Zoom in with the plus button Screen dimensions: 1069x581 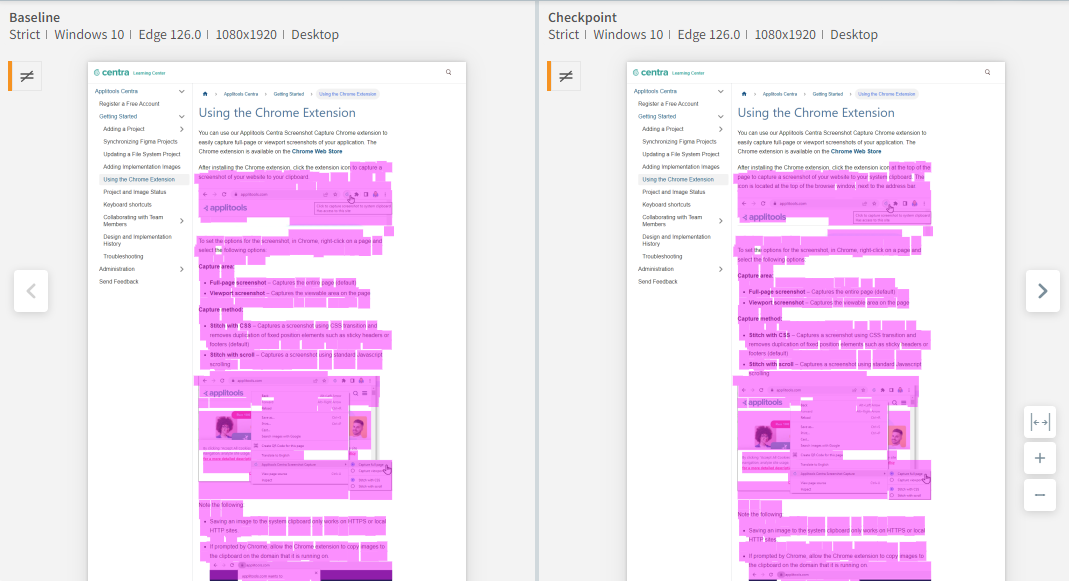pos(1040,459)
